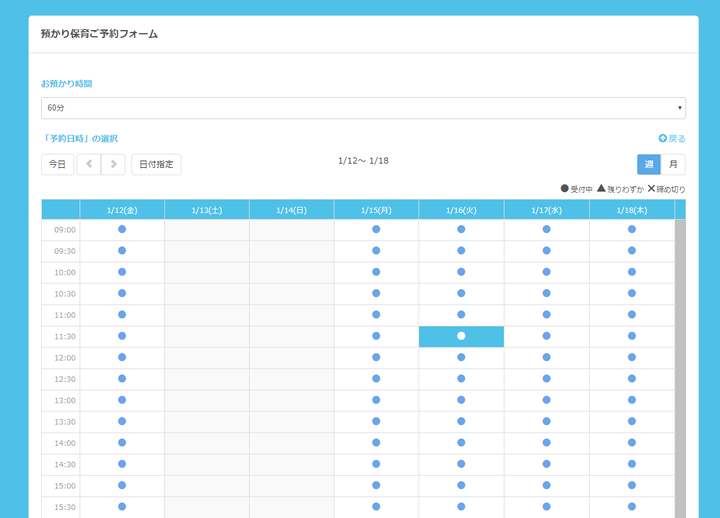Image resolution: width=720 pixels, height=518 pixels.
Task: Click the 1/18(木) column header
Action: (x=631, y=209)
